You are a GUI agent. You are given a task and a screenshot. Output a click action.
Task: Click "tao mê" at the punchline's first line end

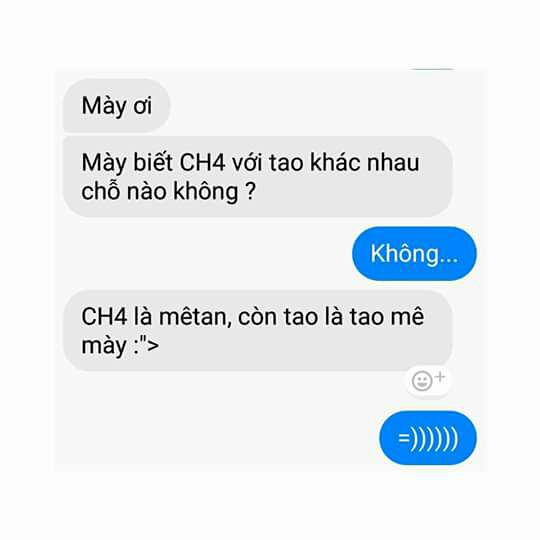tap(387, 316)
